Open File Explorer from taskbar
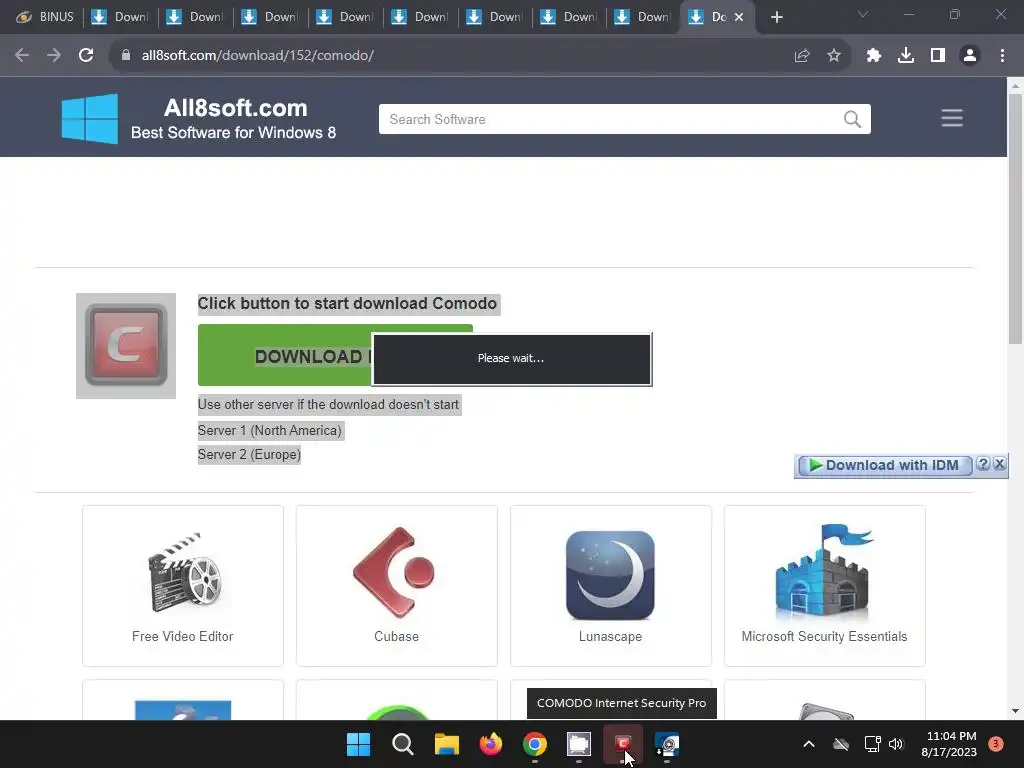Viewport: 1024px width, 768px height. click(x=447, y=744)
